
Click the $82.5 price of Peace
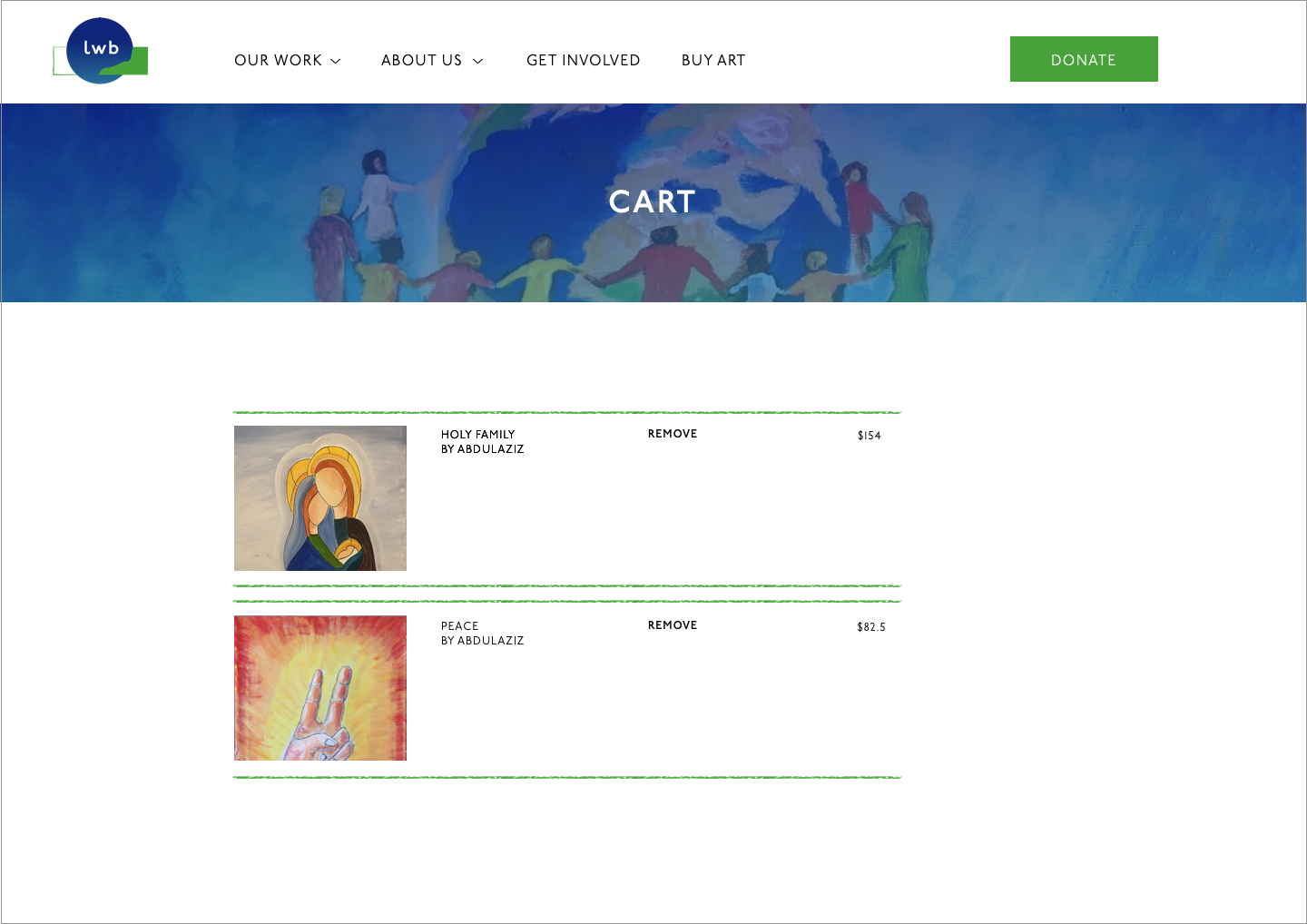coord(871,627)
